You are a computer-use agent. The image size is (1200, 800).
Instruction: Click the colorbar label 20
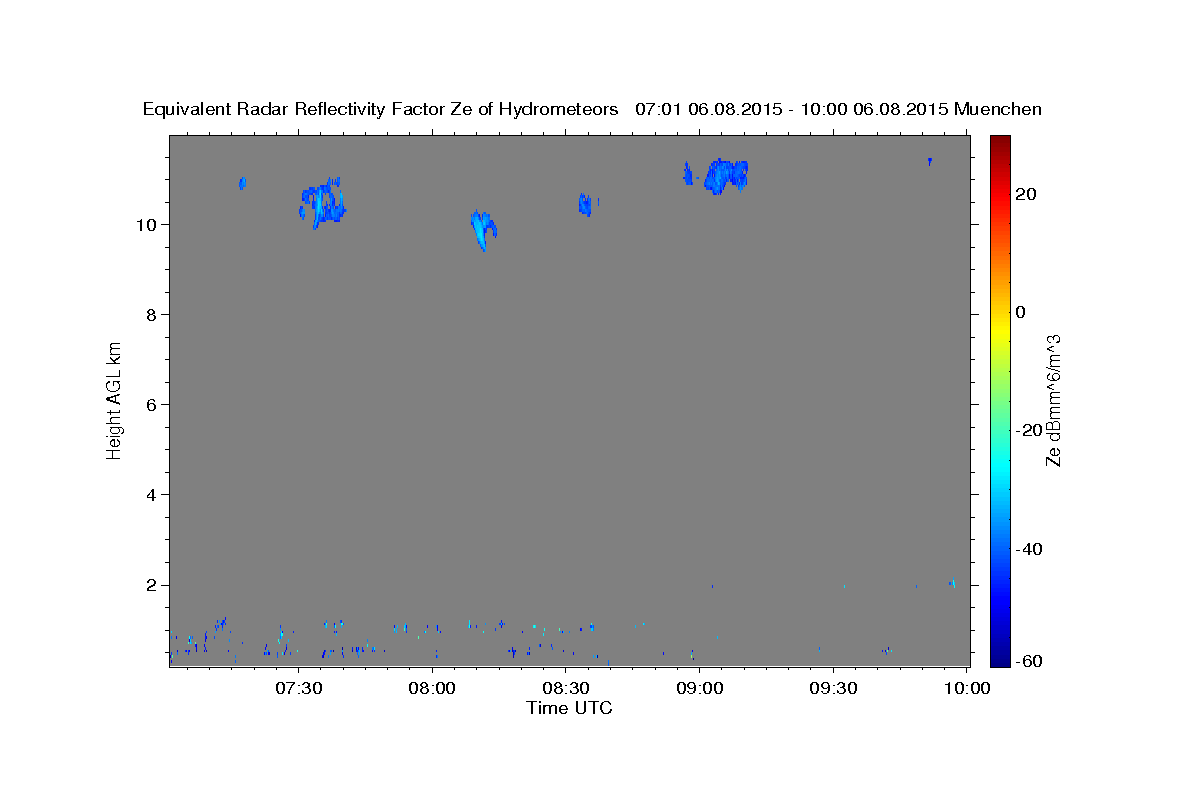pyautogui.click(x=1026, y=194)
